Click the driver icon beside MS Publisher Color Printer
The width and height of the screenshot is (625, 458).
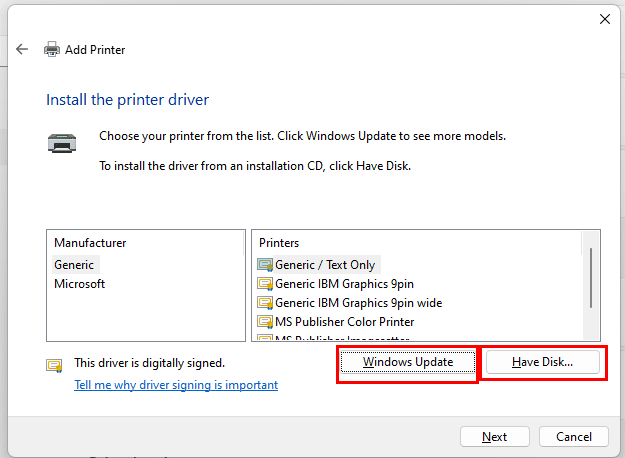point(265,322)
